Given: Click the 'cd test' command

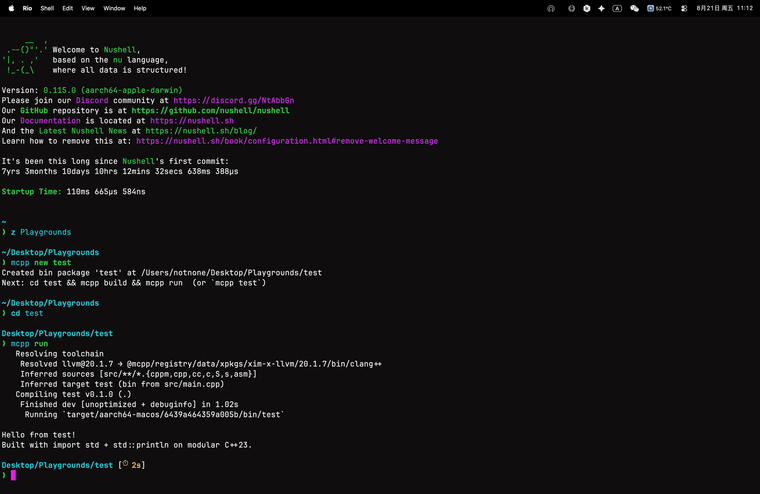Looking at the screenshot, I should 27,313.
